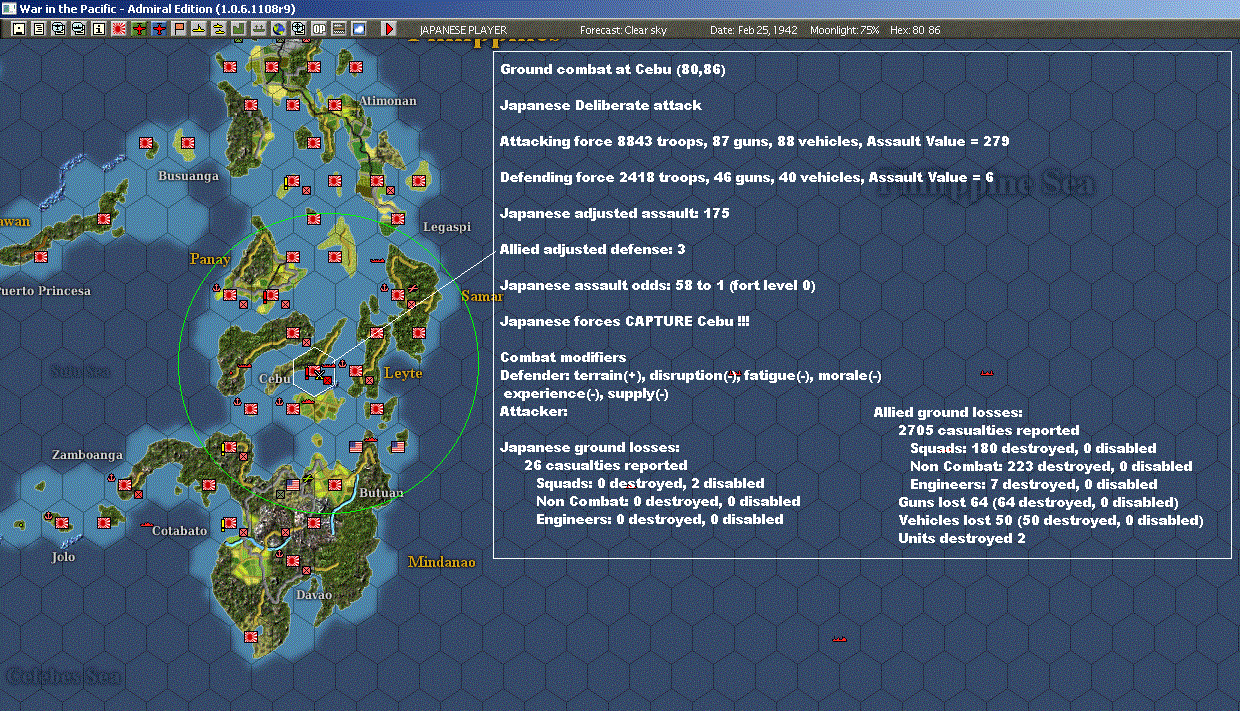1240x711 pixels.
Task: Click the Mindanao island label
Action: [442, 562]
